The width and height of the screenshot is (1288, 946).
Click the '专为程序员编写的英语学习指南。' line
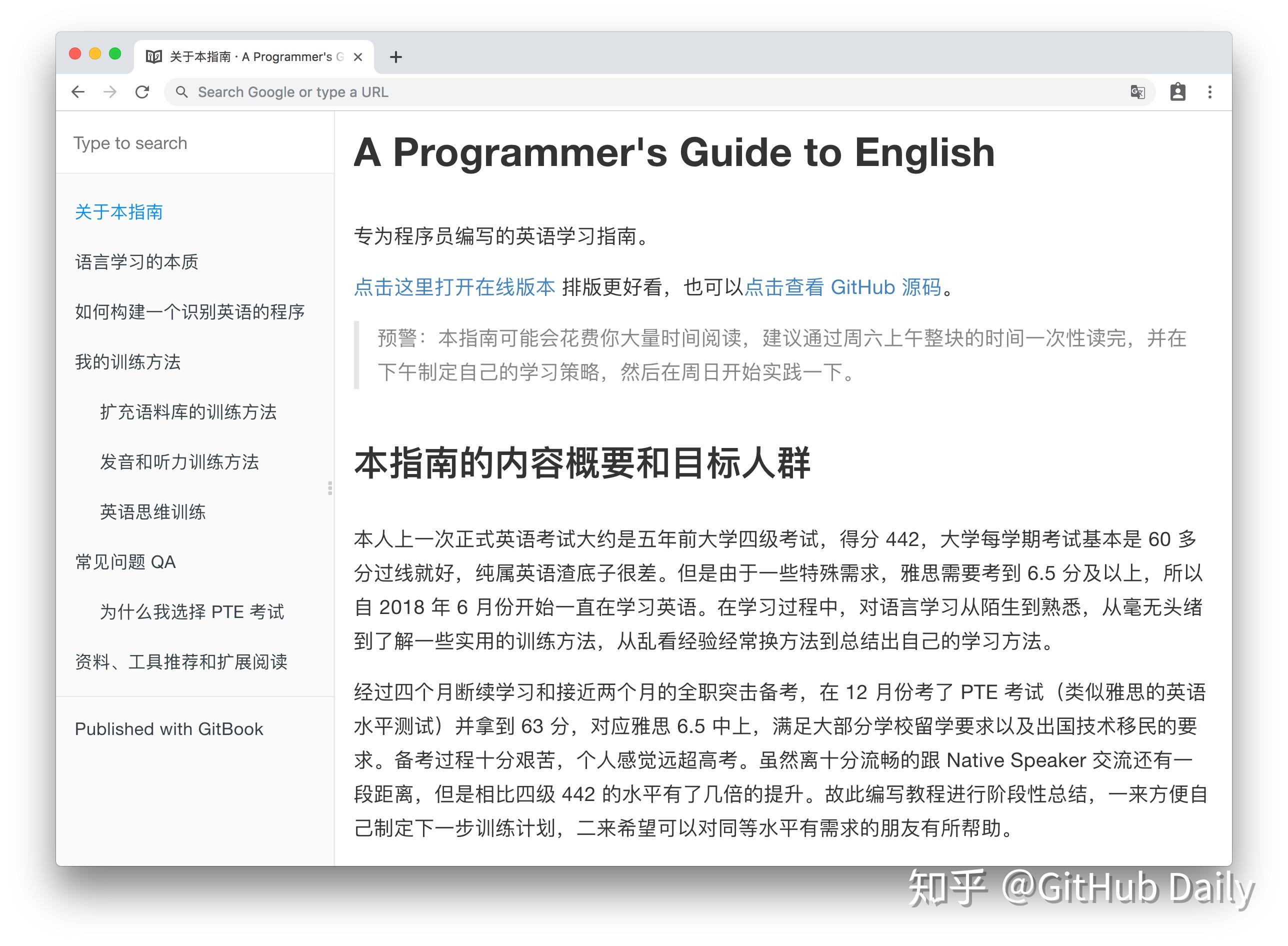click(x=502, y=236)
